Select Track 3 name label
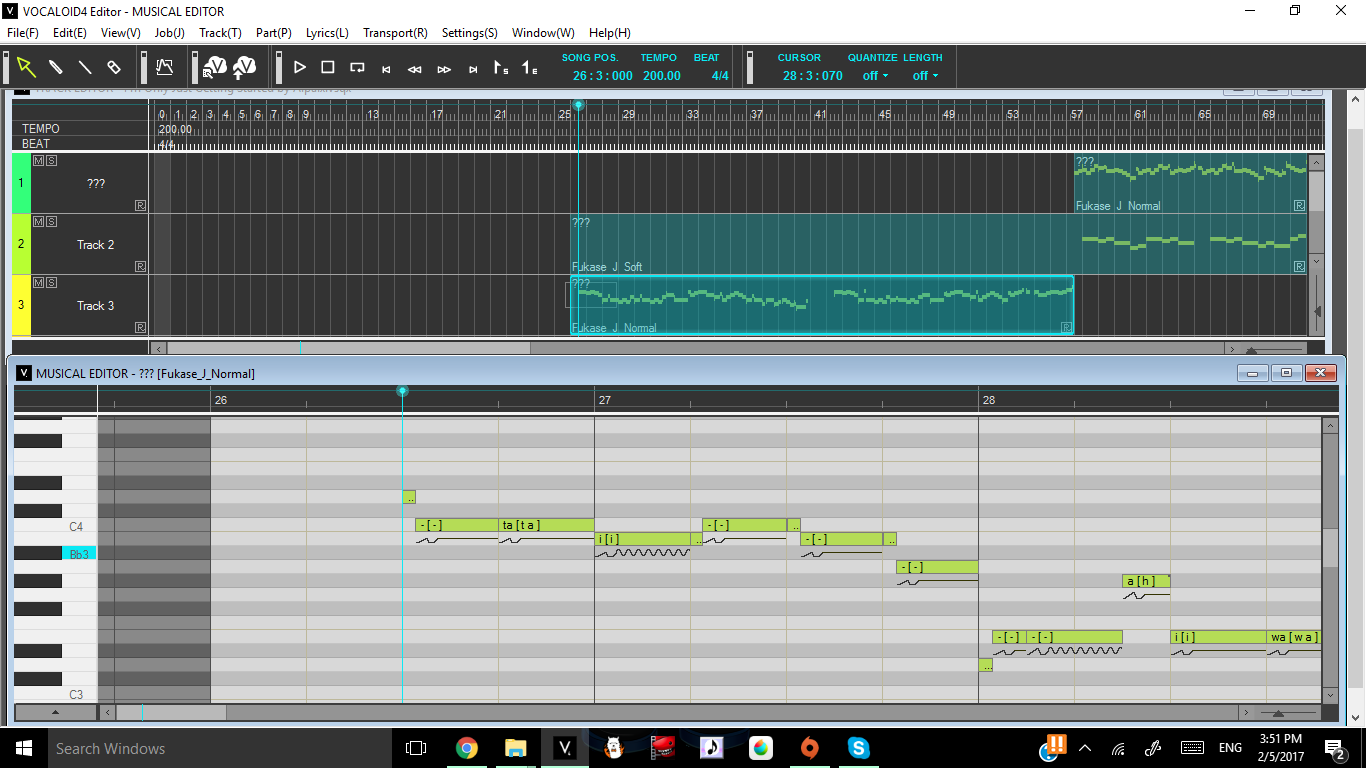 [95, 306]
